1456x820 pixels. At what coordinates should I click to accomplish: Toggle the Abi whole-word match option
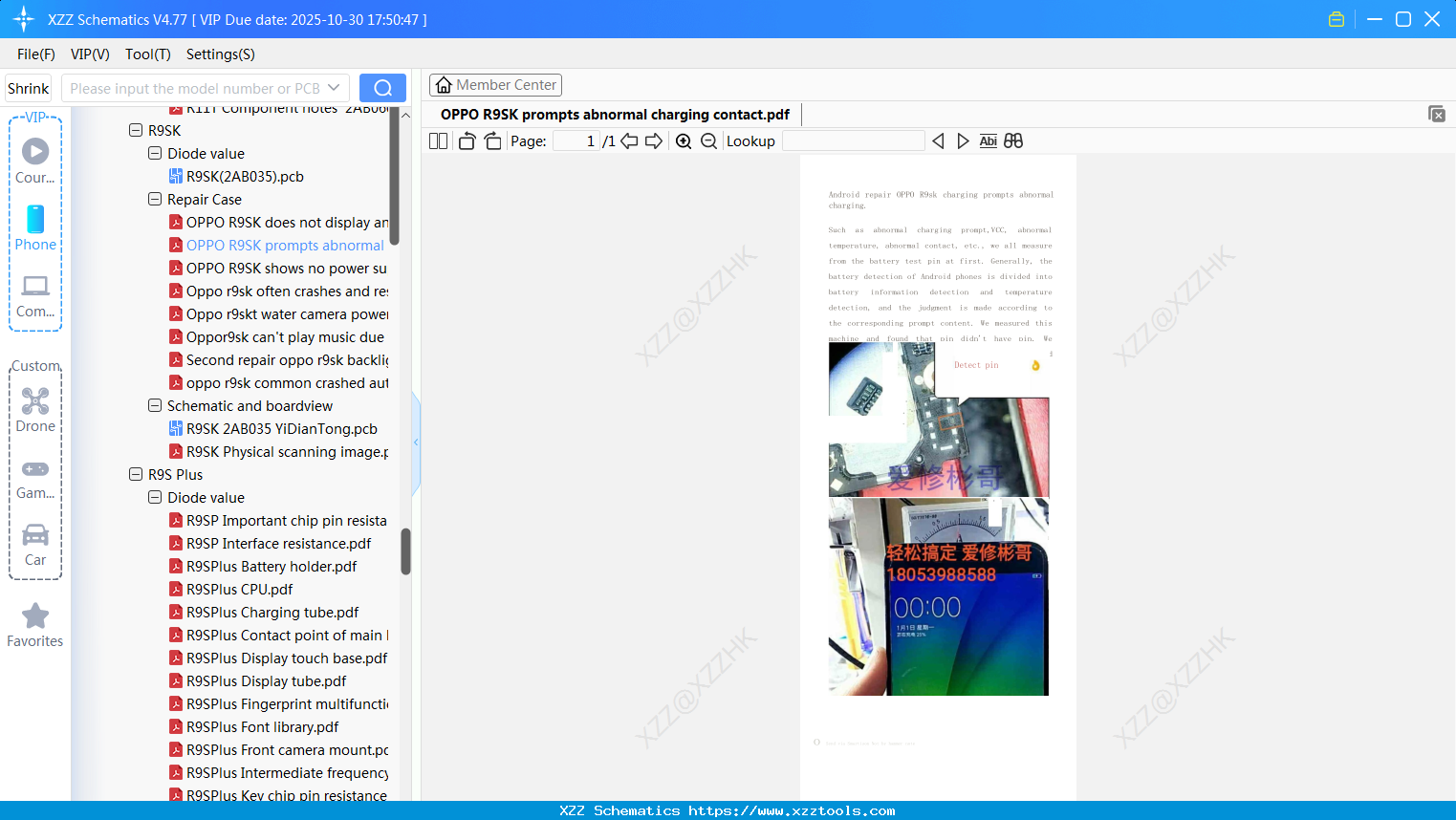[x=989, y=141]
